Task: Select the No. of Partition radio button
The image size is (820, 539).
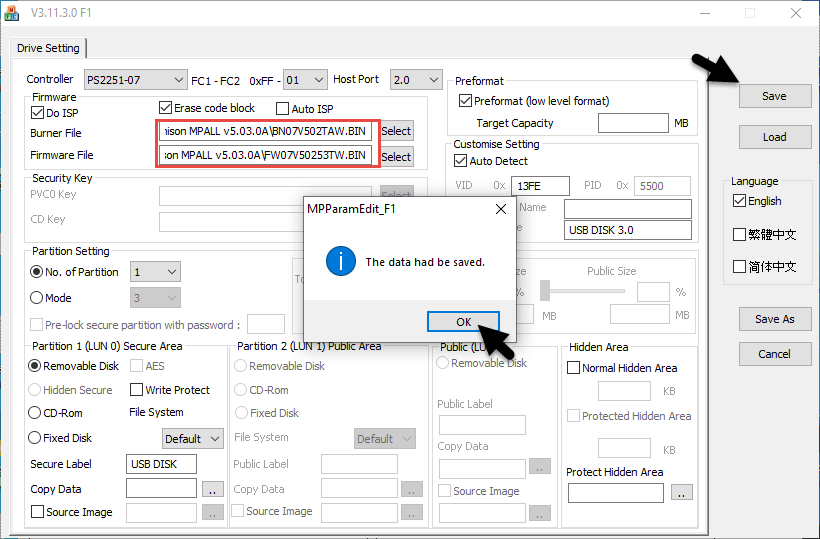Action: (37, 272)
